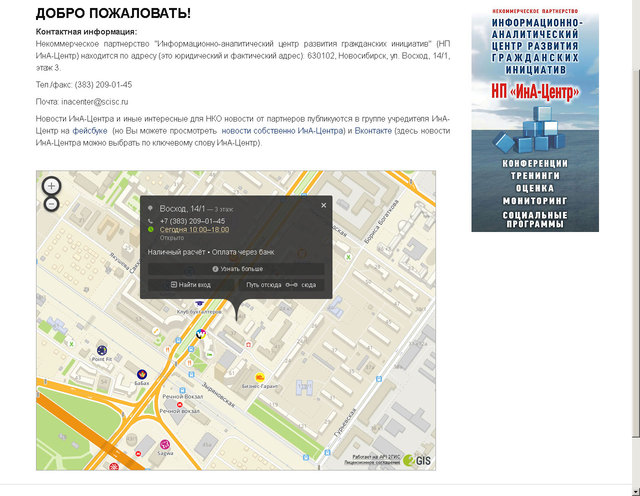Click the Клуб бухгалтеров marker icon
This screenshot has height=496, width=640.
[x=199, y=303]
